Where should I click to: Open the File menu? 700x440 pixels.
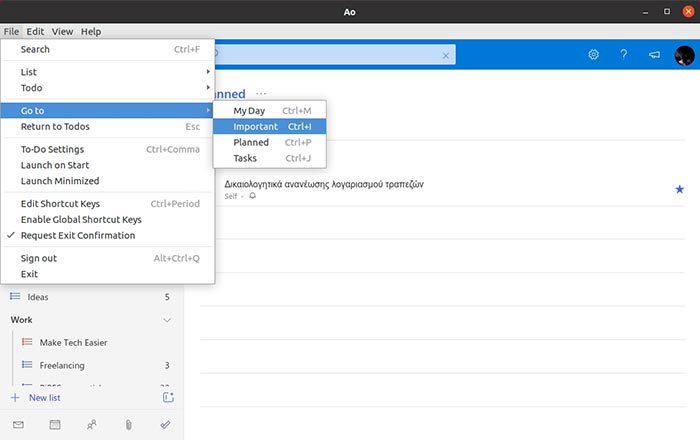click(x=11, y=32)
